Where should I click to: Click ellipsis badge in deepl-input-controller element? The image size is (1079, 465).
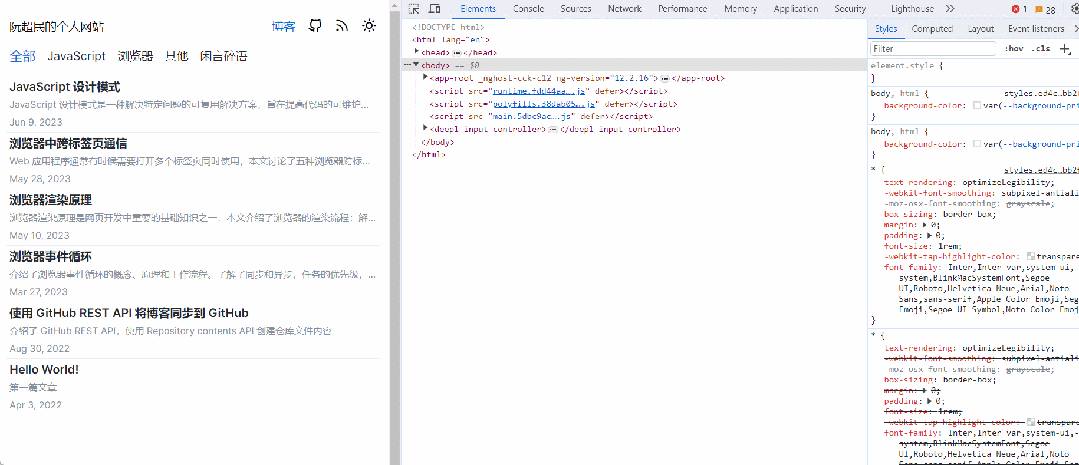click(x=553, y=129)
